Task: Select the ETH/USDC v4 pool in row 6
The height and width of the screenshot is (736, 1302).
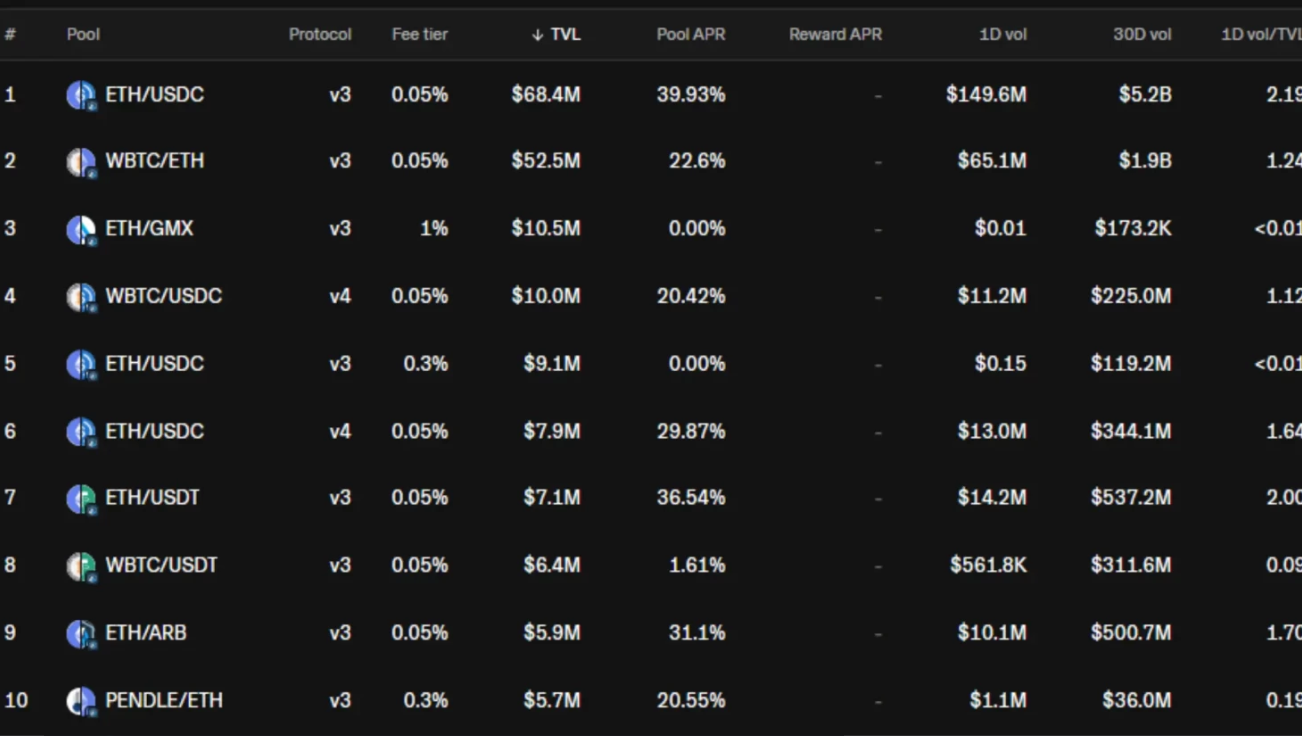Action: tap(651, 431)
